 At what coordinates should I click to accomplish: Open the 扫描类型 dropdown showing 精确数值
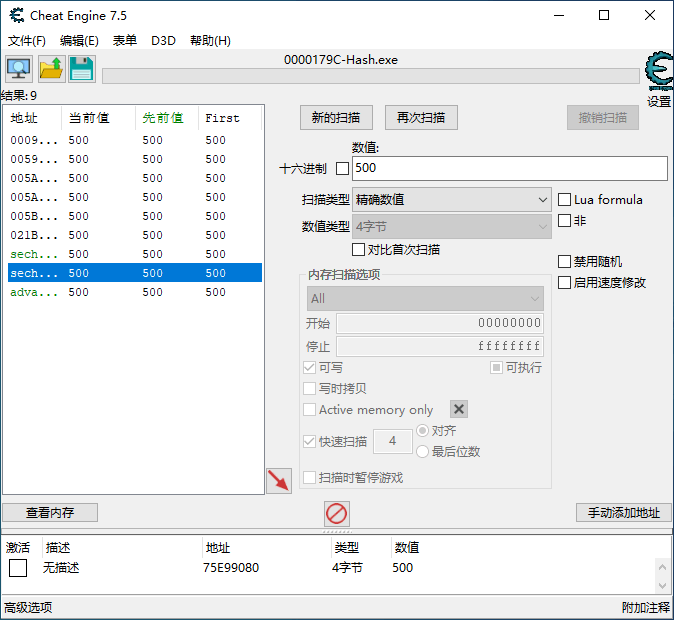452,200
